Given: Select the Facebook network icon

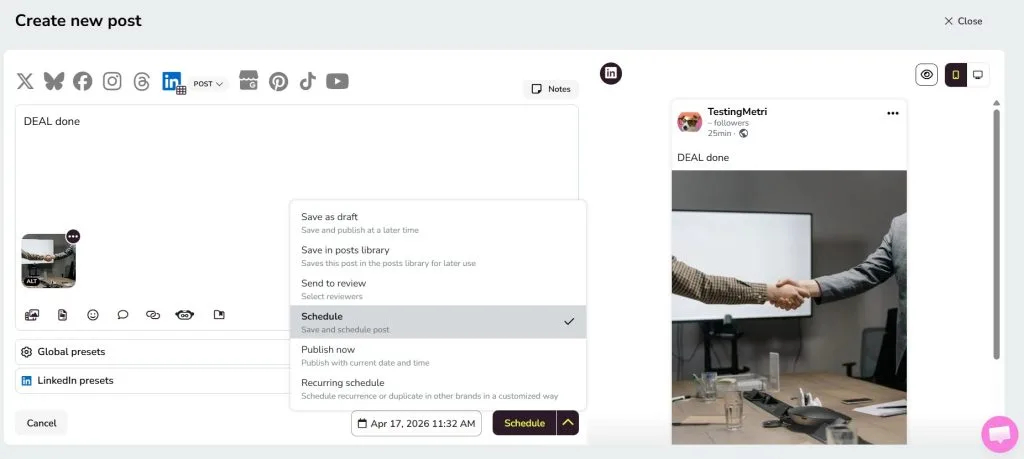Looking at the screenshot, I should [x=82, y=81].
